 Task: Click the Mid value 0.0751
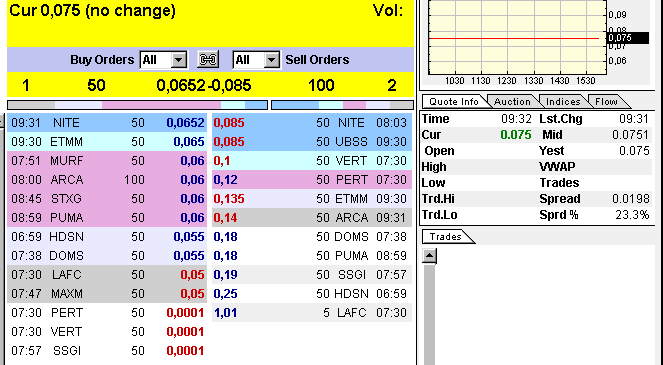tap(630, 135)
